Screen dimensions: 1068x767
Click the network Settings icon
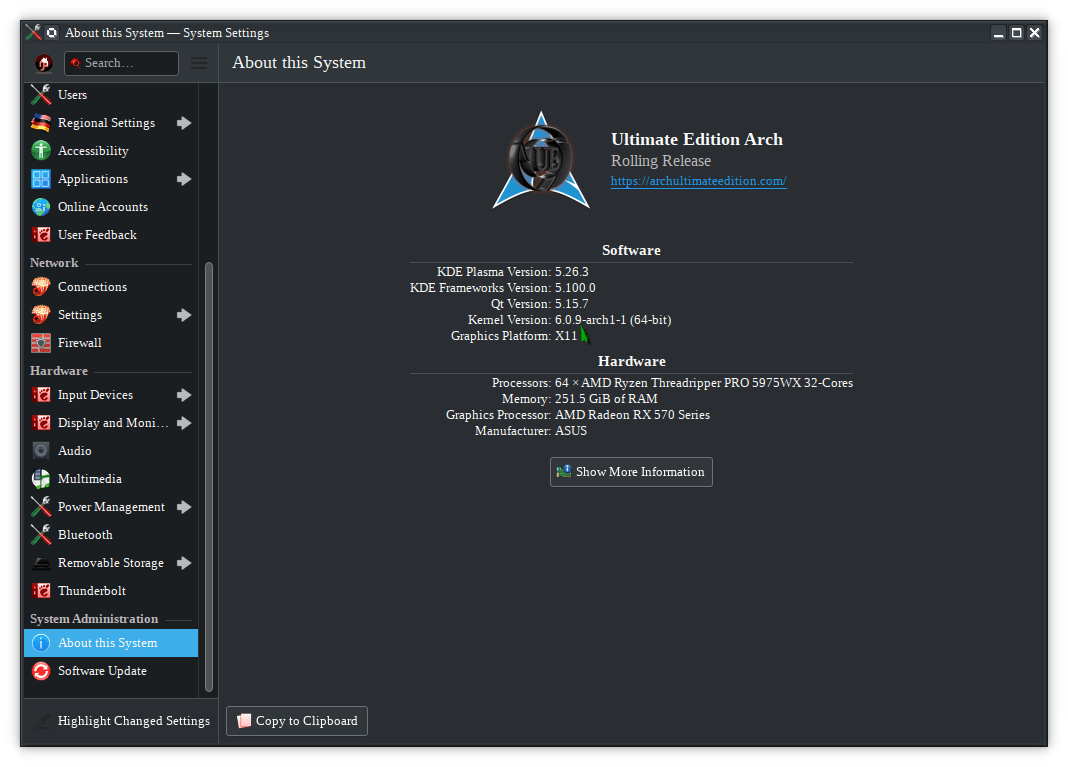click(41, 315)
